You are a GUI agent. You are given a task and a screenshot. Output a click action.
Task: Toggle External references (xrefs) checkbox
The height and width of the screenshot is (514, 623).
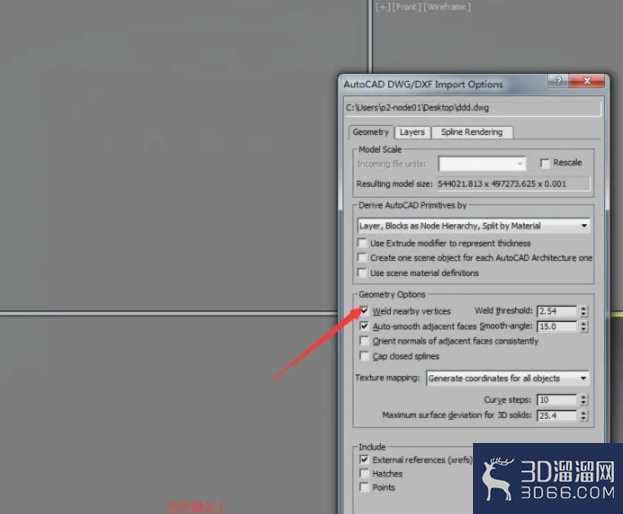364,460
